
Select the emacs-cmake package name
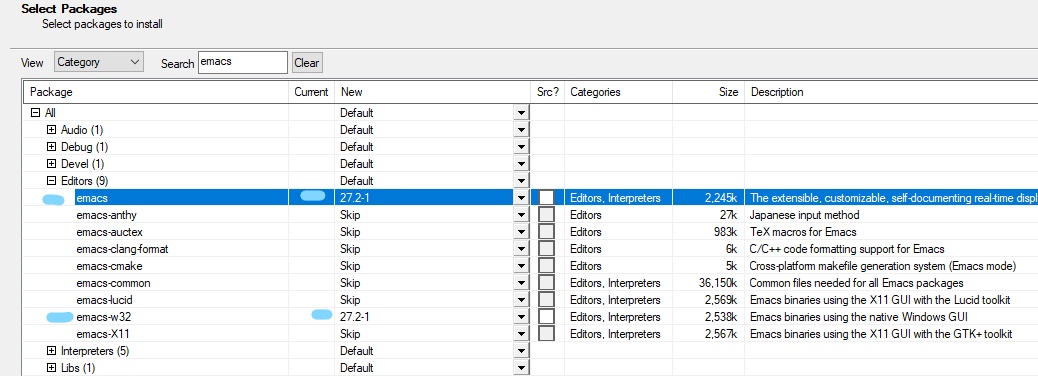109,266
